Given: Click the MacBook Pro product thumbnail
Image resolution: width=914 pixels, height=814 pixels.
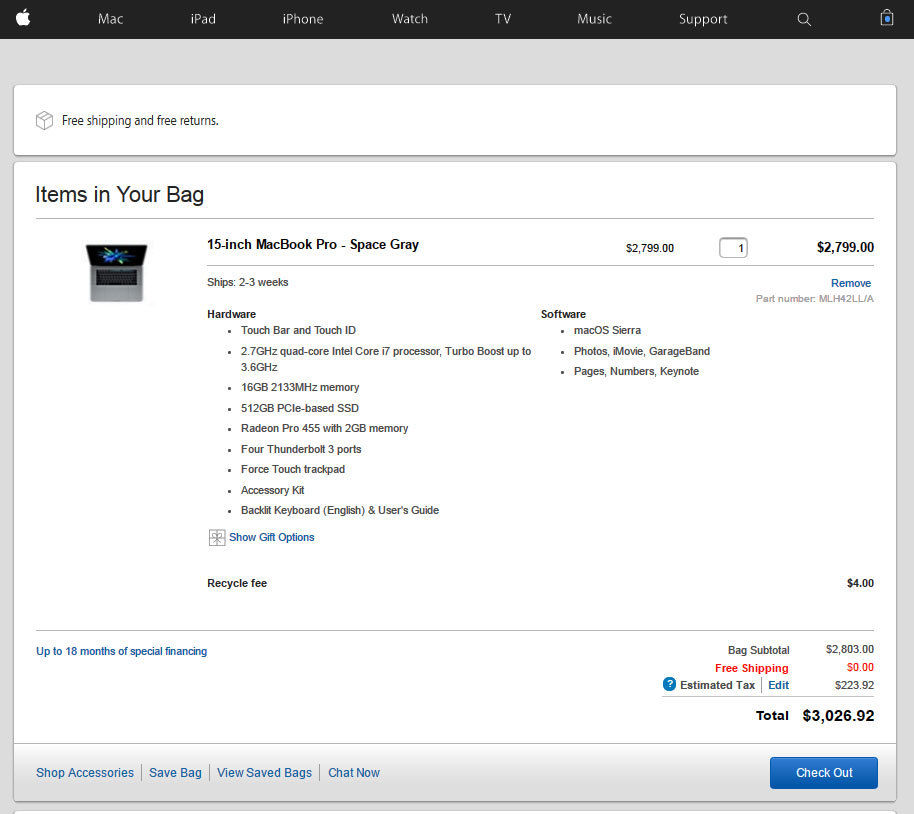Looking at the screenshot, I should point(117,272).
